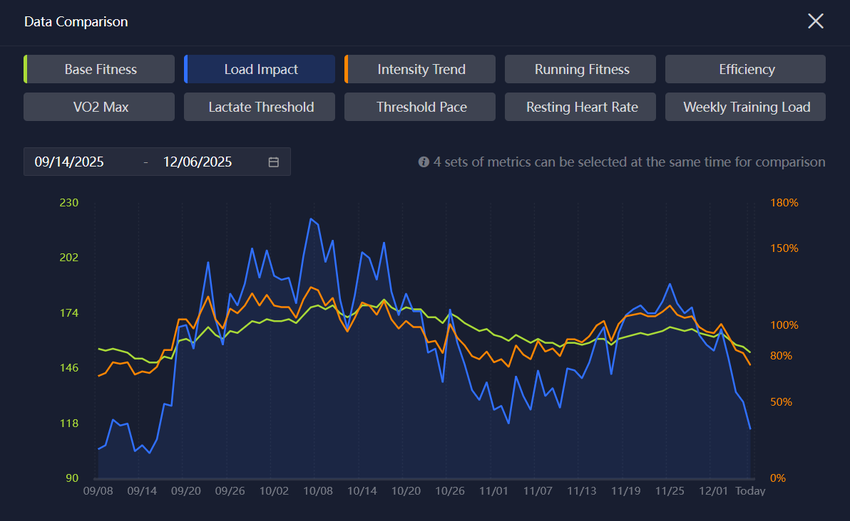This screenshot has width=850, height=521.
Task: Toggle the Intensity Trend metric
Action: (x=421, y=69)
